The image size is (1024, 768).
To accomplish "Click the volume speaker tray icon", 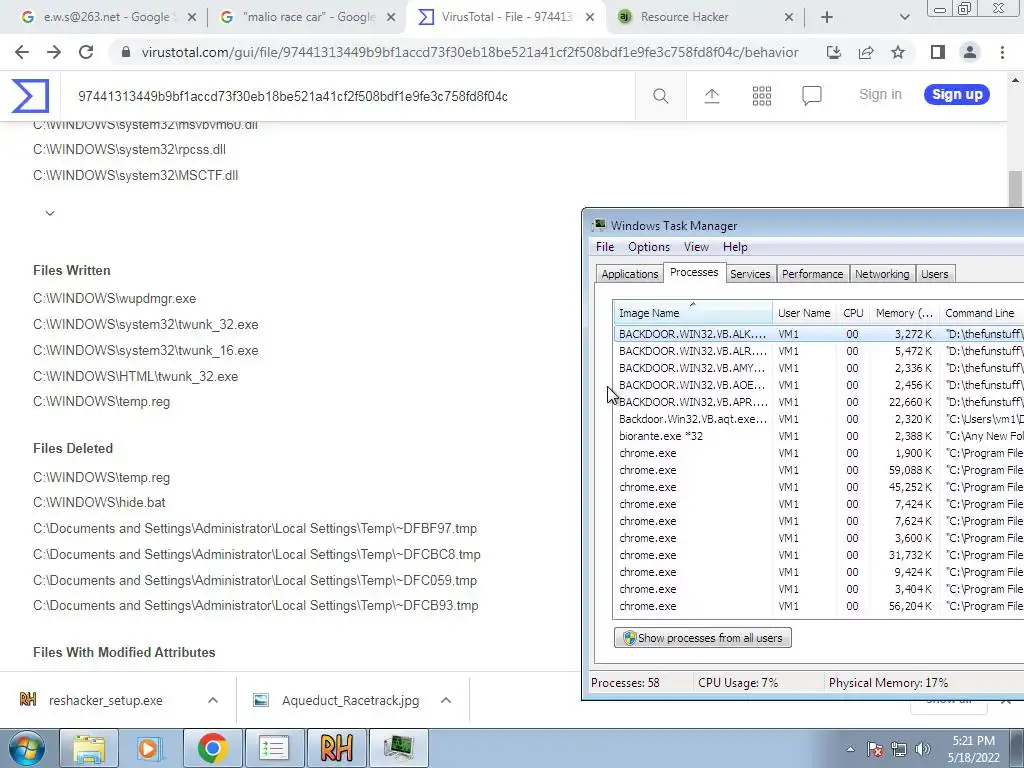I will coord(923,749).
